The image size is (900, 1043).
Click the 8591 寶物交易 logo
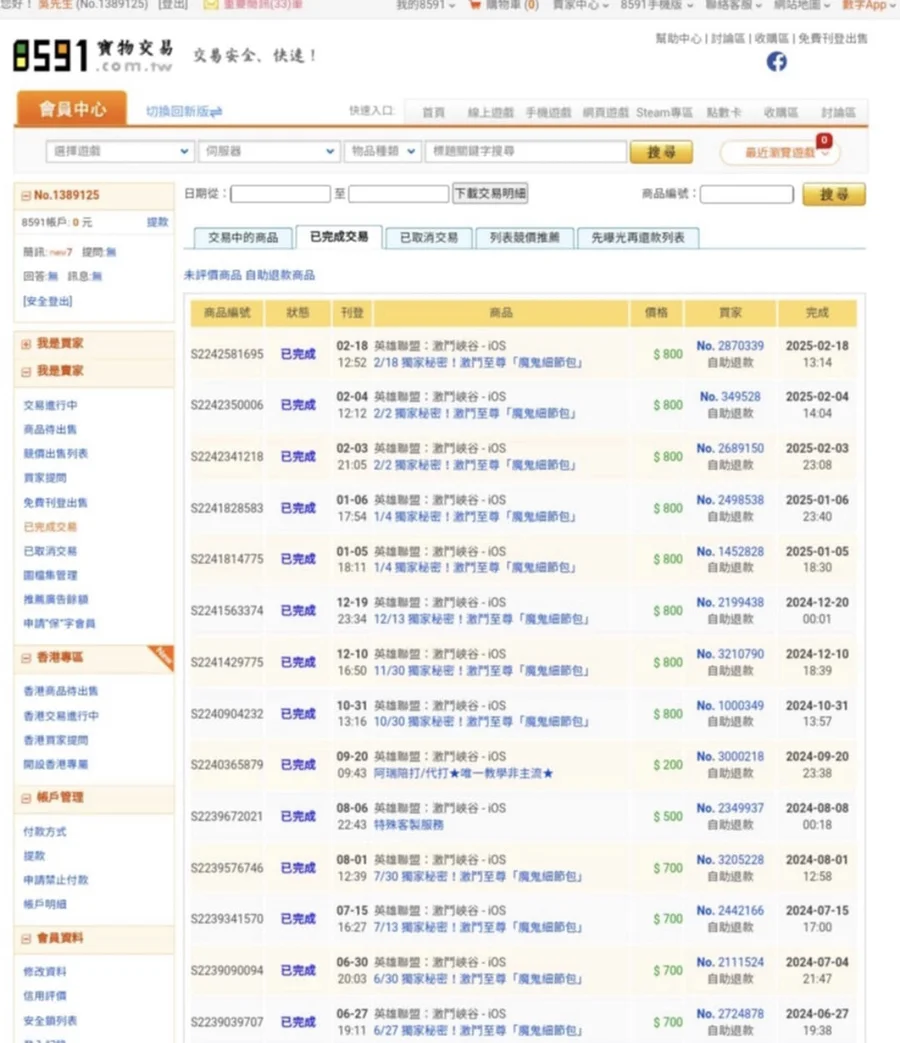(92, 56)
